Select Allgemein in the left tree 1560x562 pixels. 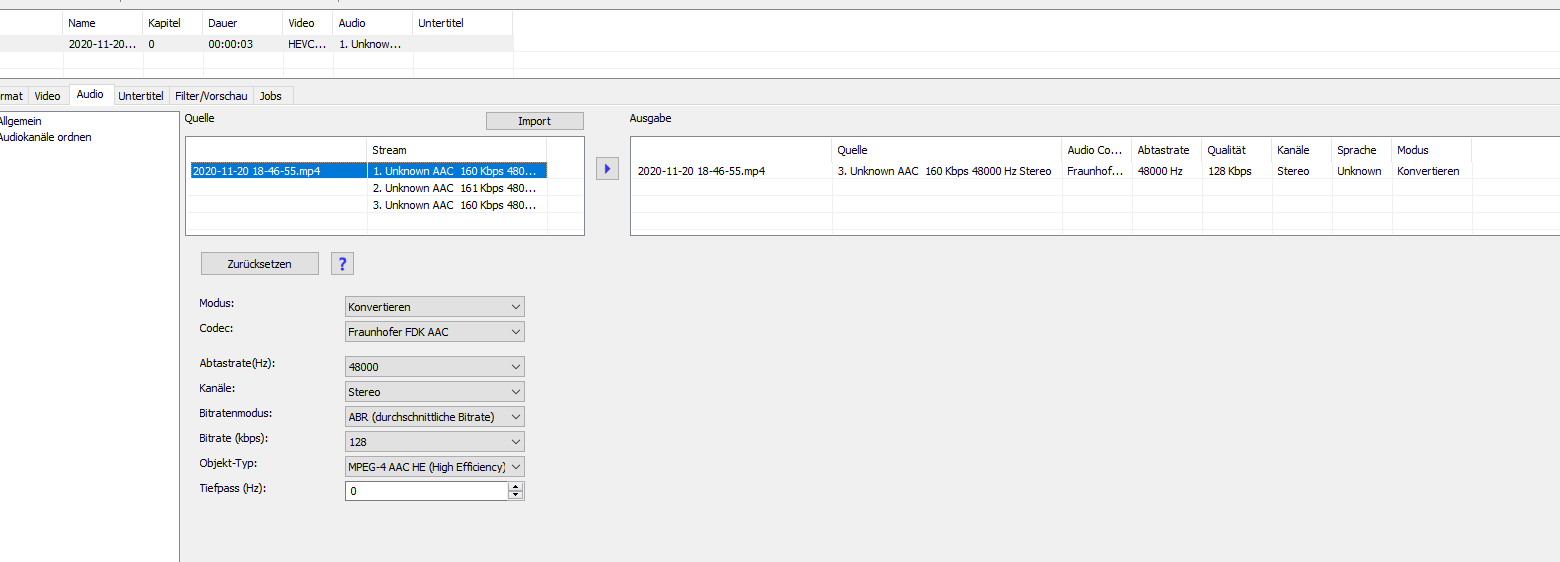19,121
